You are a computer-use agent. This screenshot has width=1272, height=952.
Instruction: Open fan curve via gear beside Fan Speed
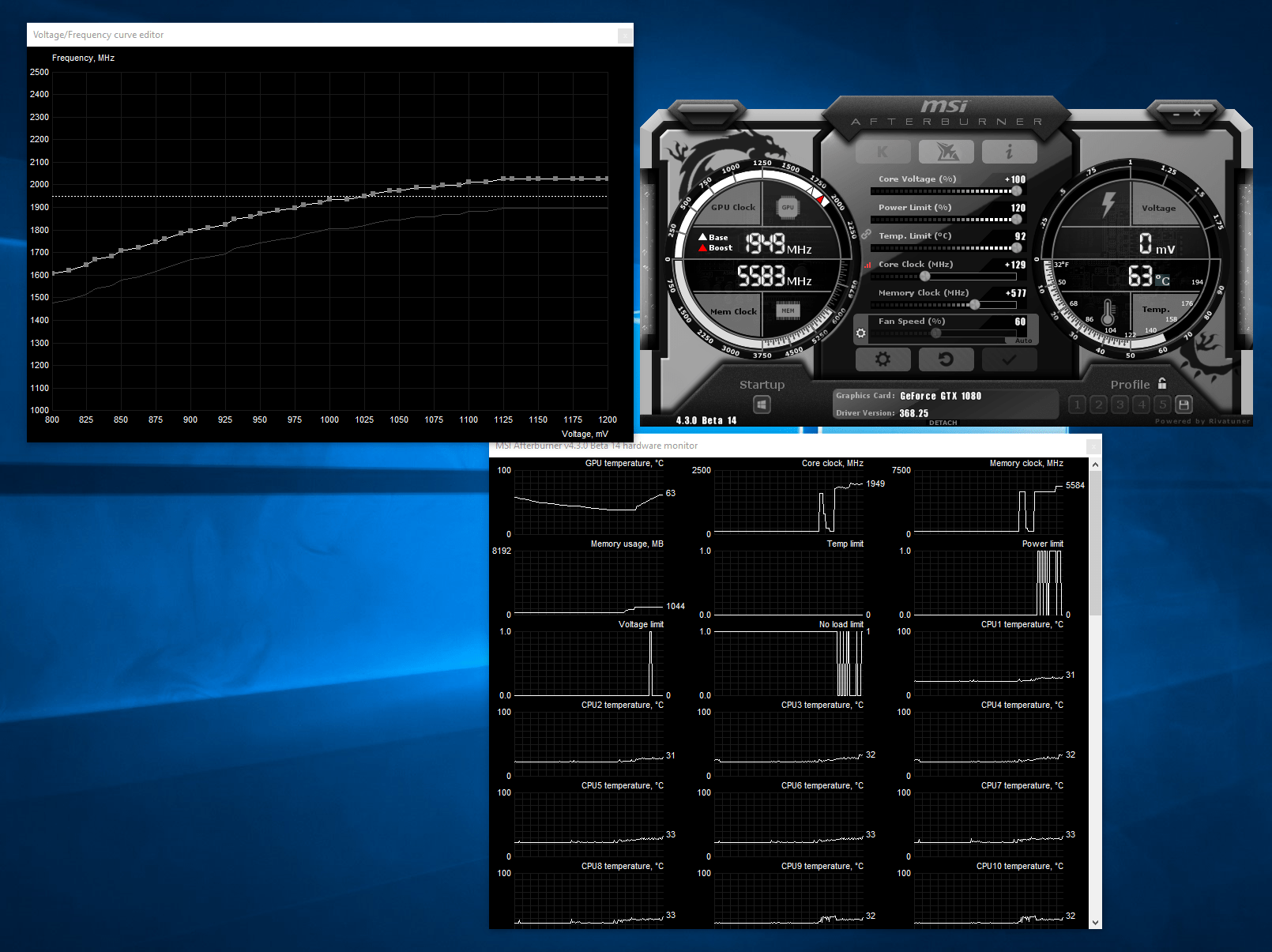click(x=861, y=333)
